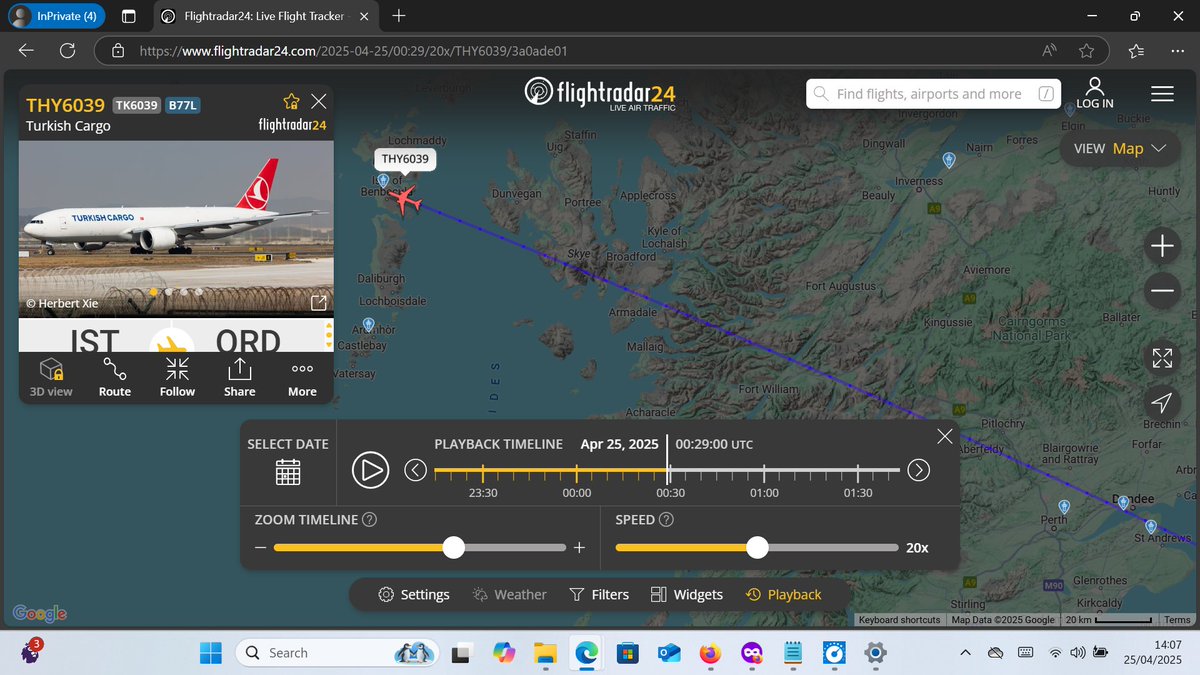Screen dimensions: 1200x675
Task: Select the second photo carousel dot
Action: click(169, 292)
